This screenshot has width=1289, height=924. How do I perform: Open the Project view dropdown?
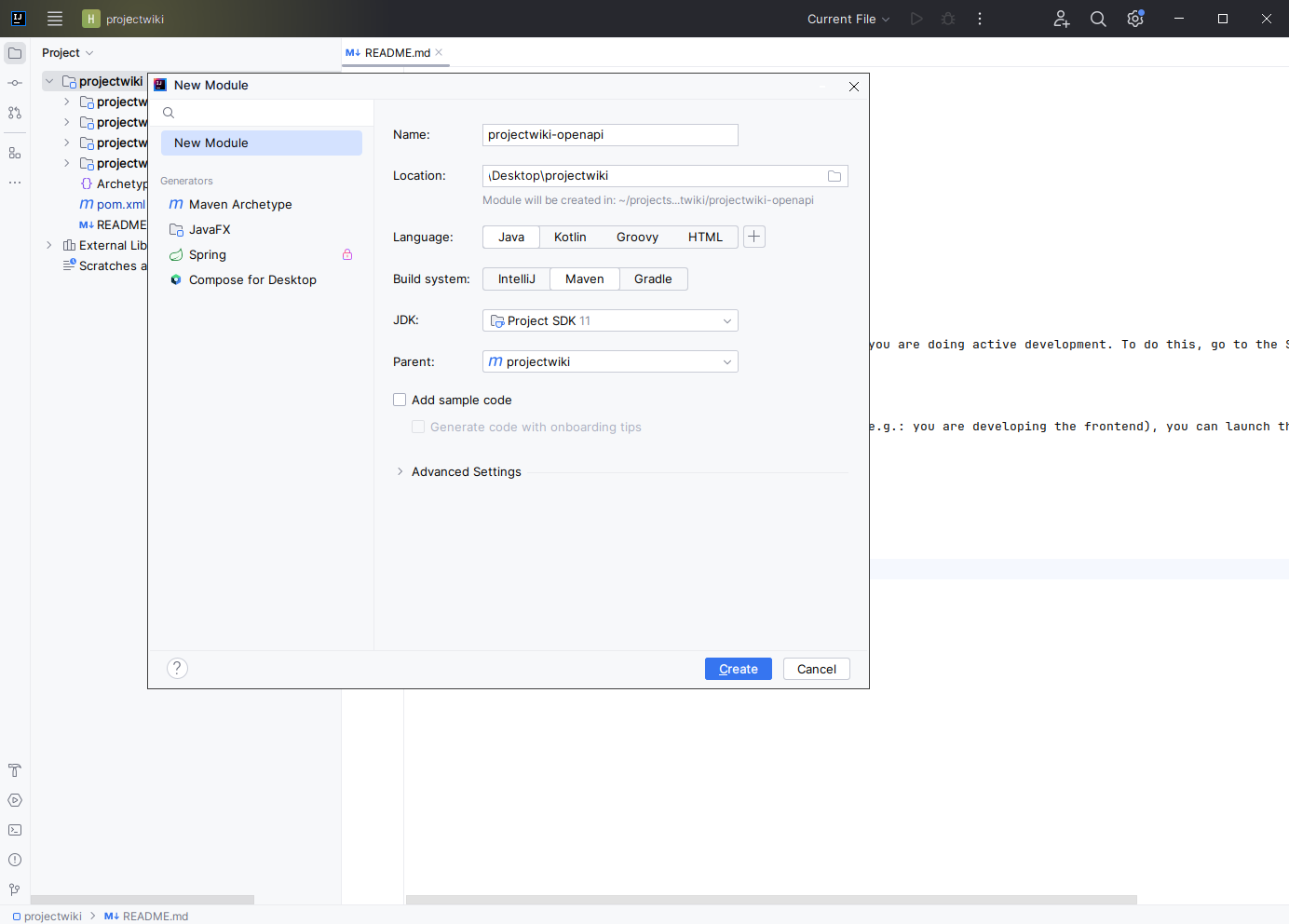tap(67, 53)
